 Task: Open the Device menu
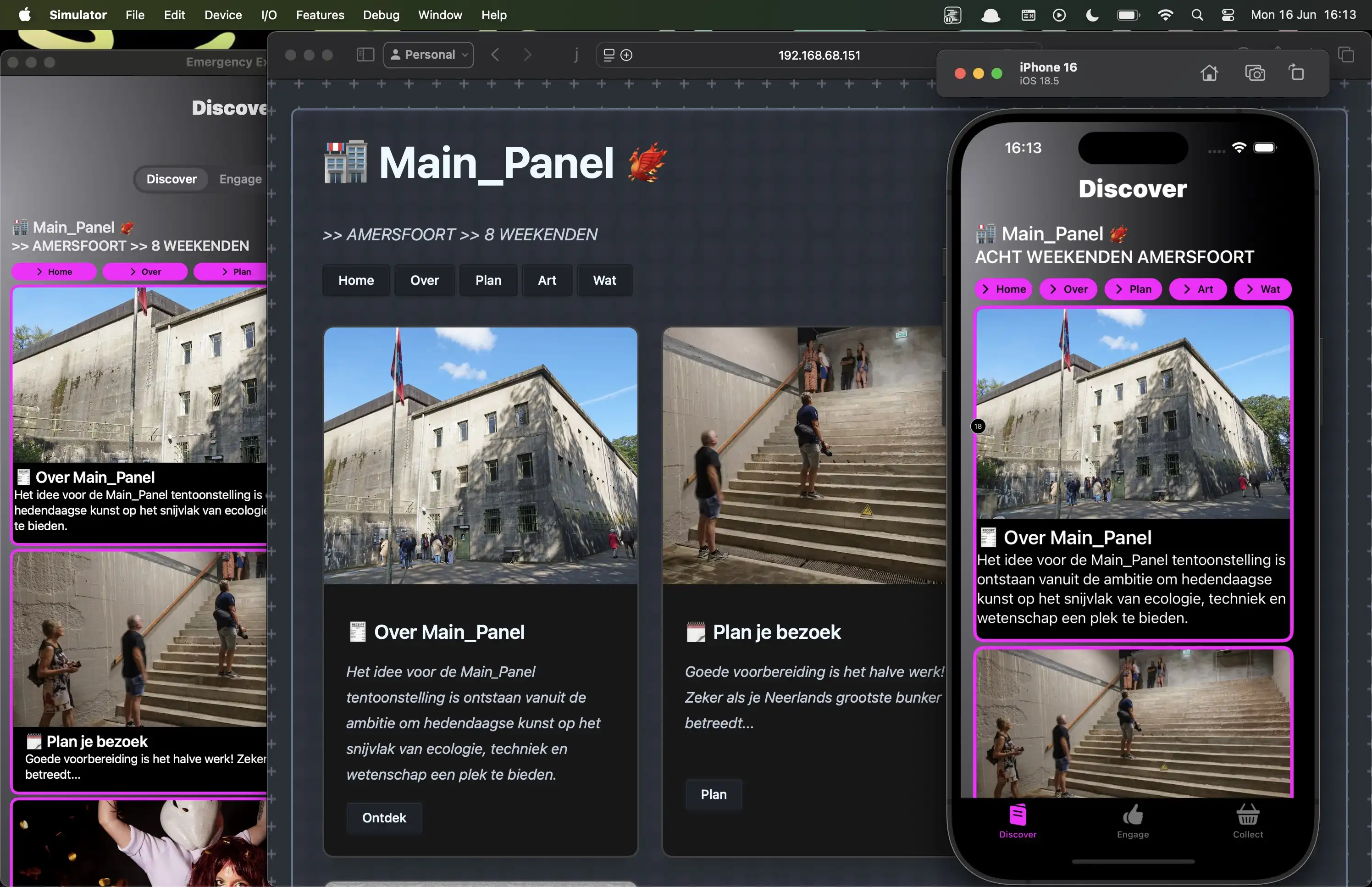click(x=223, y=15)
